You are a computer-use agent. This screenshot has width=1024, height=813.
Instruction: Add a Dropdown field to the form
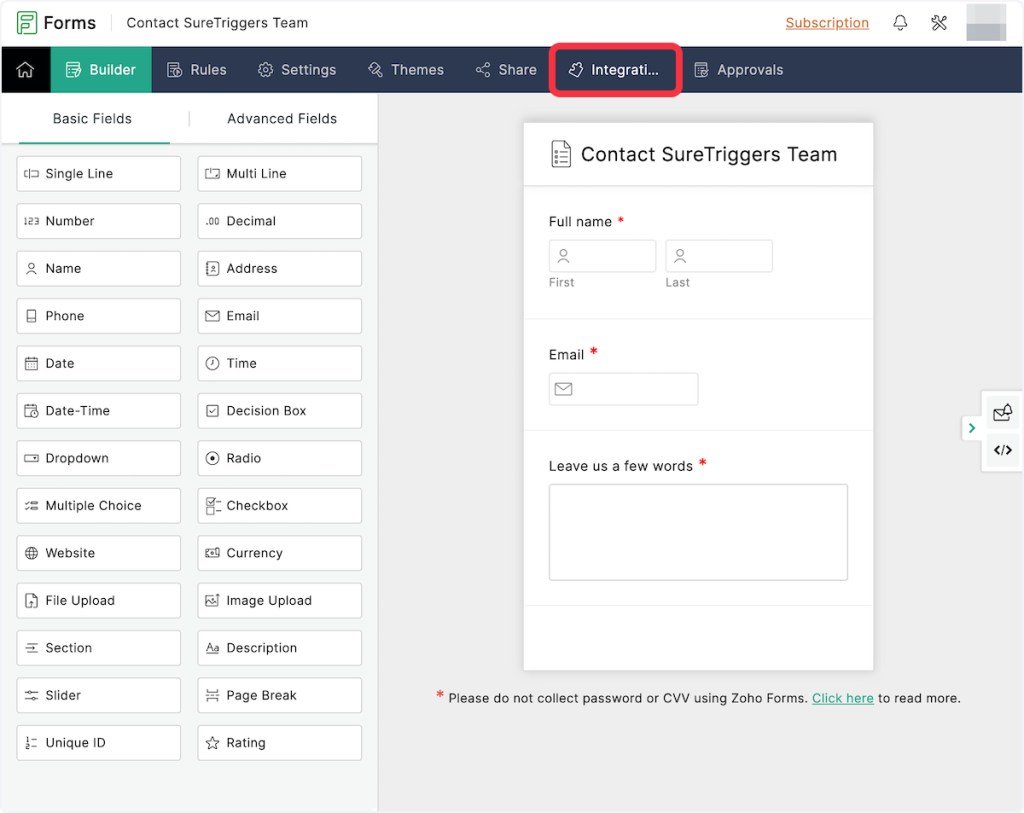[x=98, y=458]
